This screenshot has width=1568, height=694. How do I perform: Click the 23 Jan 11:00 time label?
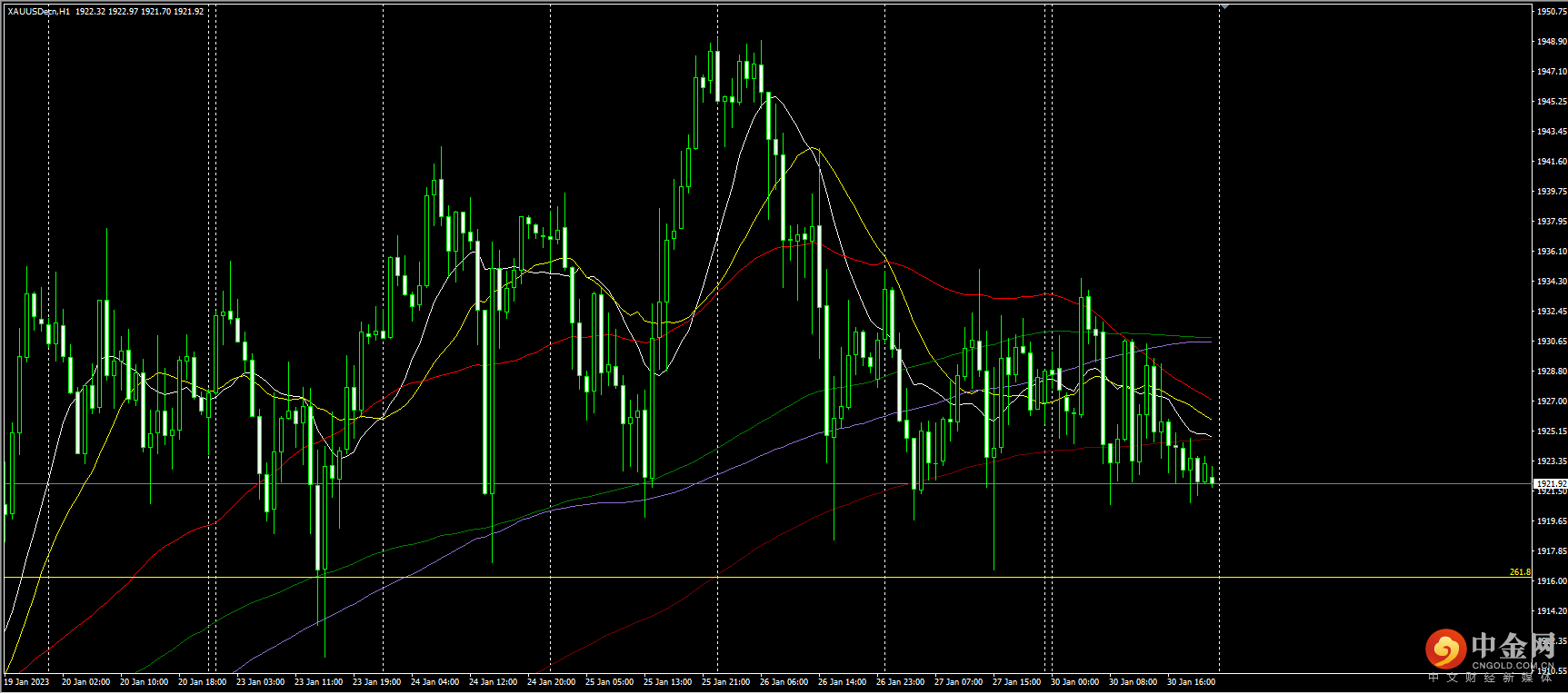(318, 682)
